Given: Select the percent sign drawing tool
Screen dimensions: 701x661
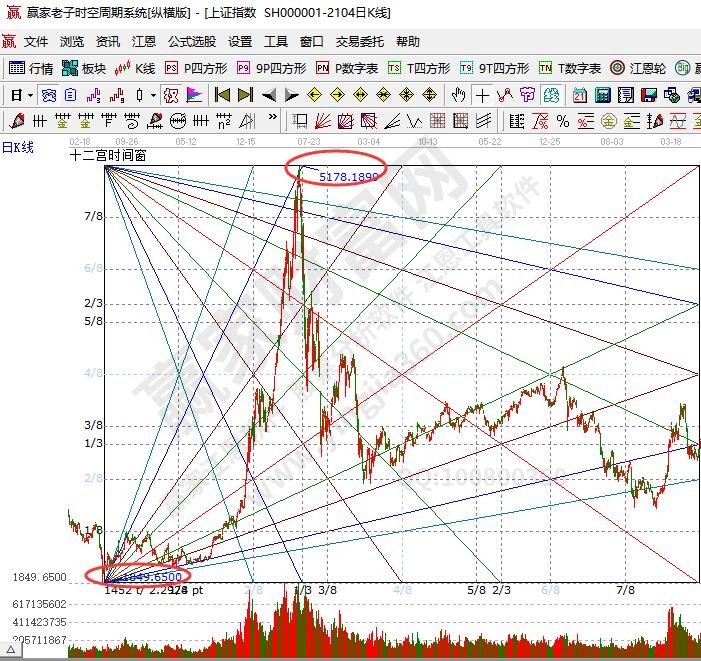Looking at the screenshot, I should click(563, 121).
